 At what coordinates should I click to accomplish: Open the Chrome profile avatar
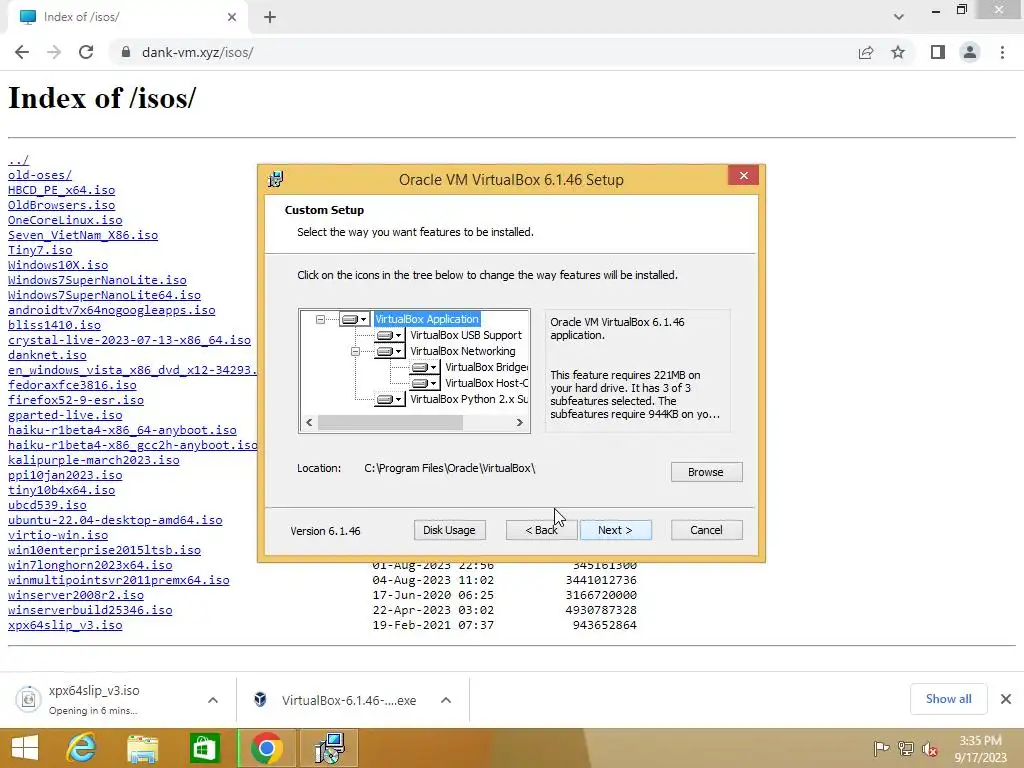click(970, 52)
